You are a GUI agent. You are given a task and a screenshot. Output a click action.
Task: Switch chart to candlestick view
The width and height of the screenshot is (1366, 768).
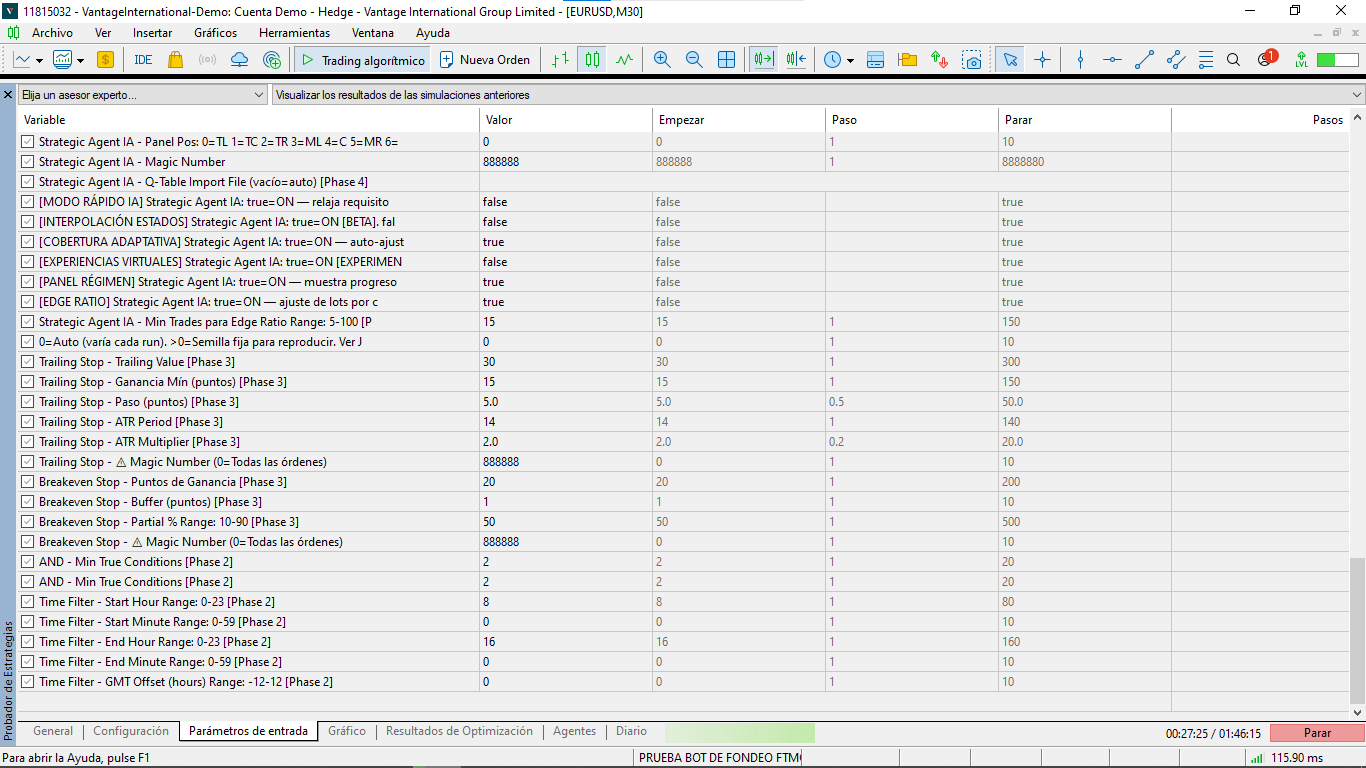[x=593, y=60]
